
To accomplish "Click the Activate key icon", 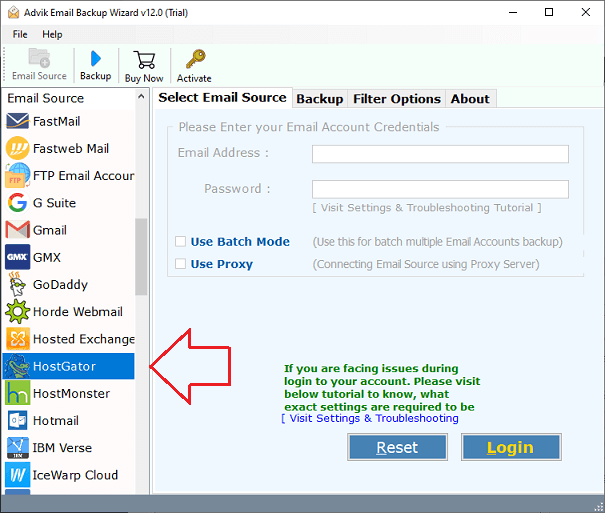I will pos(195,59).
